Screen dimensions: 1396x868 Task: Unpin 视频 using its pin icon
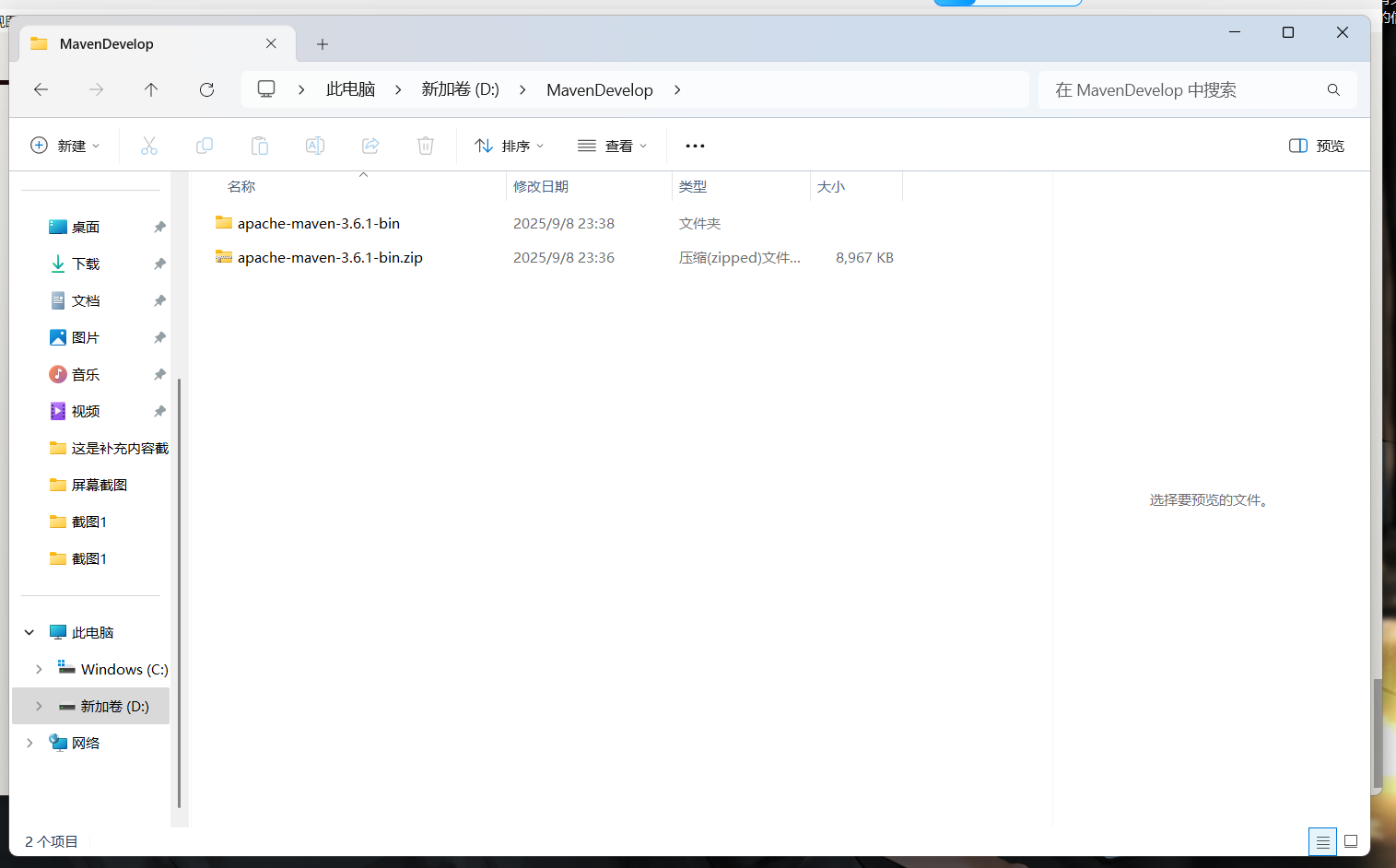coord(159,411)
